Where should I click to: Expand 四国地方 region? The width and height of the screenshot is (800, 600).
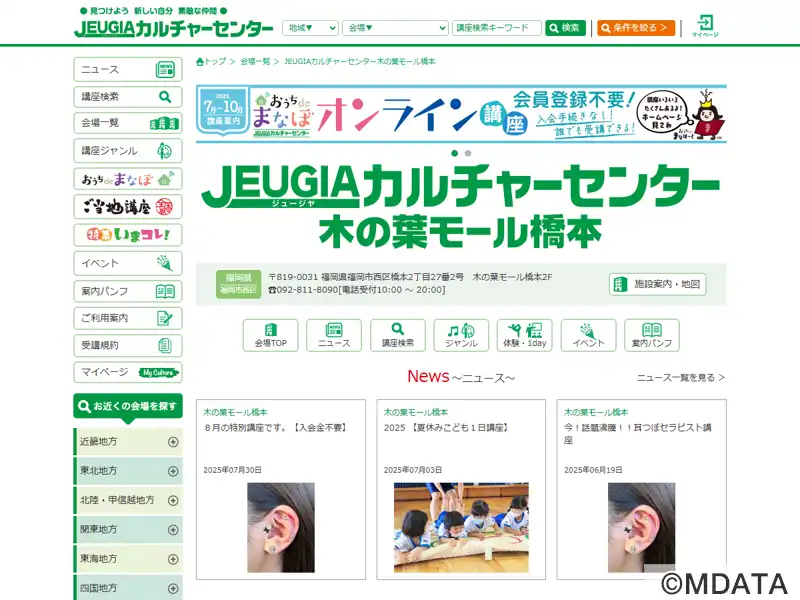pos(128,588)
